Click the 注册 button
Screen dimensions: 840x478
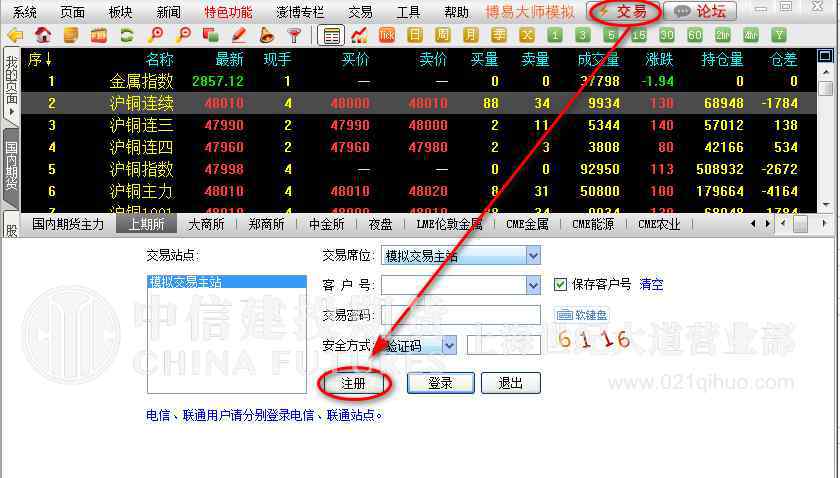pos(354,383)
